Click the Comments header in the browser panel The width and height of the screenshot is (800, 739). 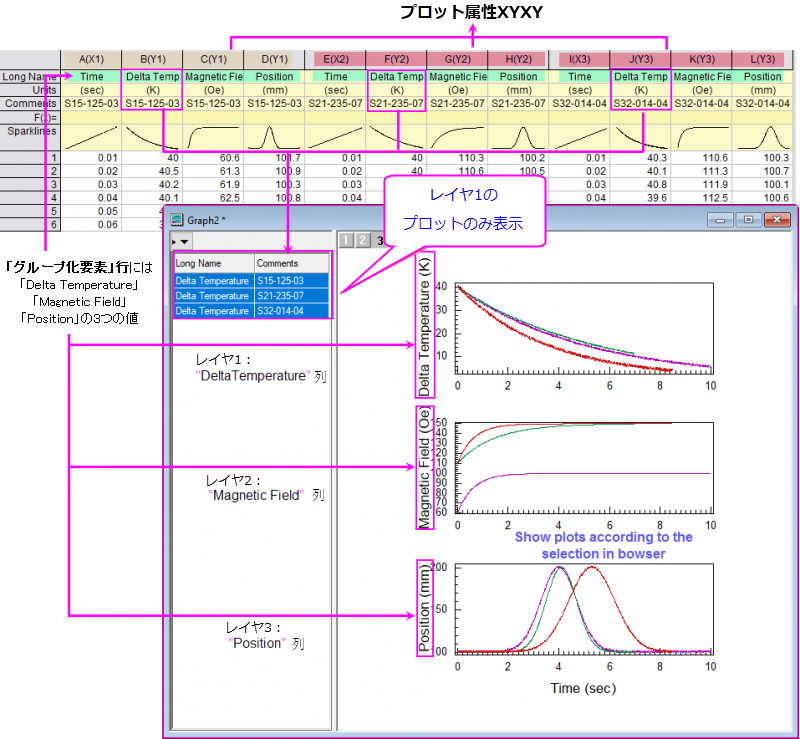292,263
